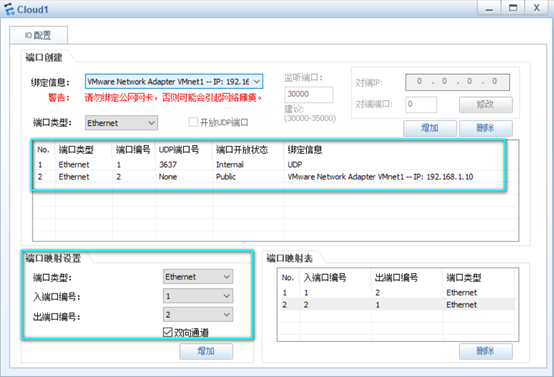This screenshot has width=554, height=377.
Task: Maximize the Cloud1 window
Action: pos(513,8)
